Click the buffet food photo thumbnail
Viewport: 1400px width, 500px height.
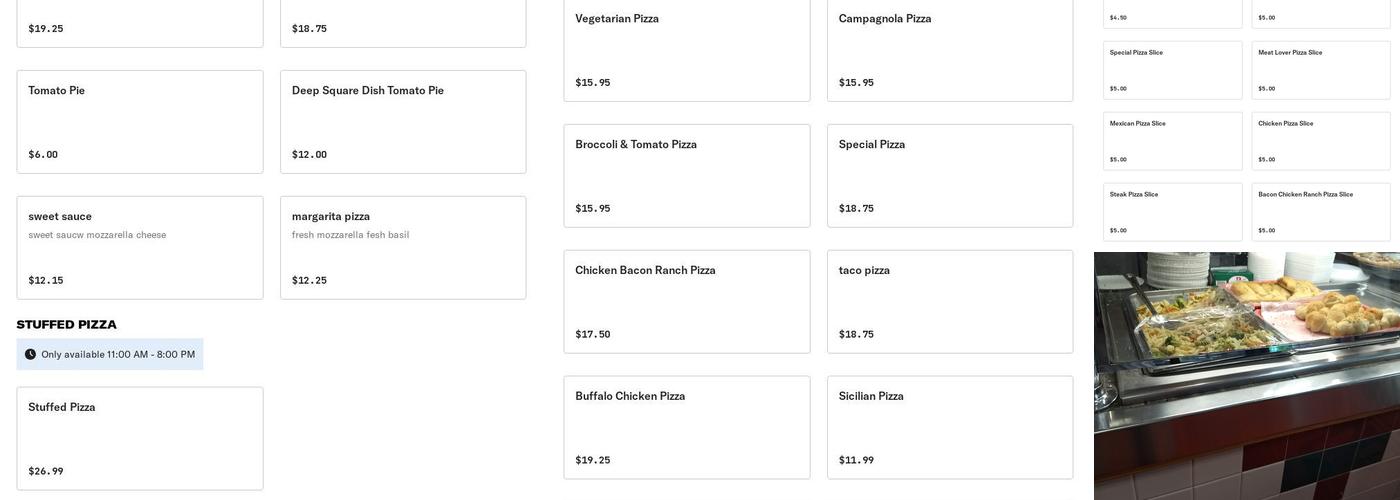click(1247, 376)
